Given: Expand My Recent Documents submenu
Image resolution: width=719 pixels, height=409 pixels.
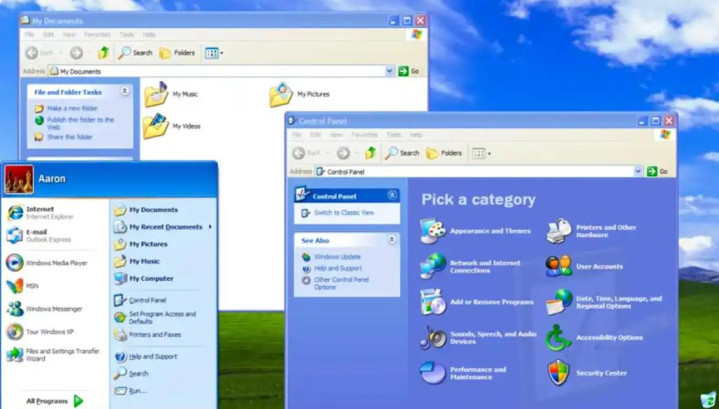Looking at the screenshot, I should pos(163,227).
